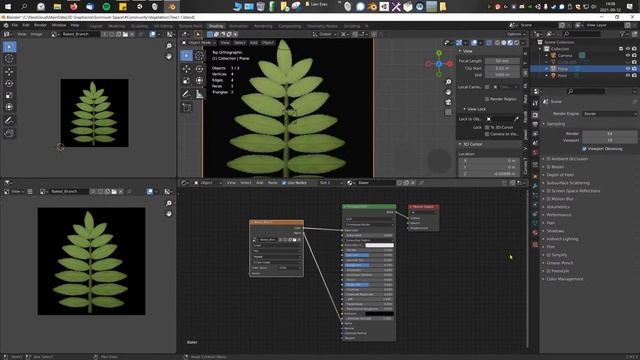This screenshot has width=640, height=360.
Task: Open Windows taskbar search
Action: 24,7
